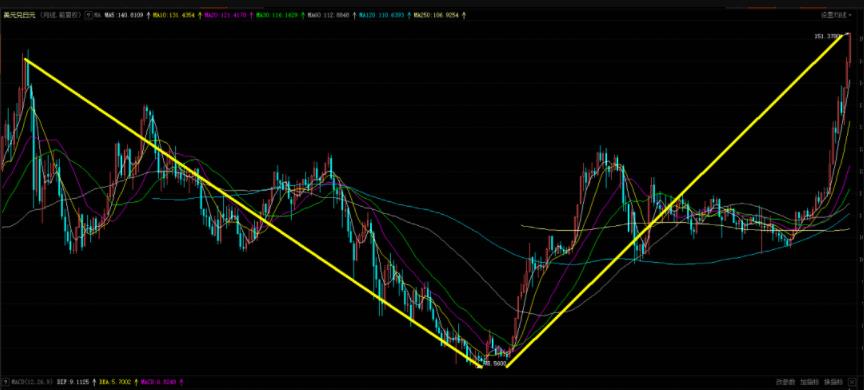
Task: Click the 加指标 button
Action: point(808,382)
